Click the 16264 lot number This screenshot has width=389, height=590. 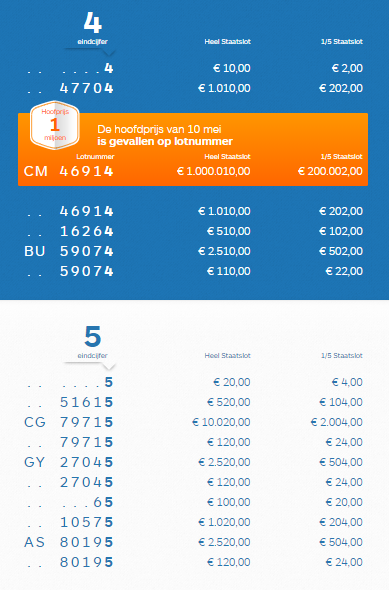tap(87, 231)
